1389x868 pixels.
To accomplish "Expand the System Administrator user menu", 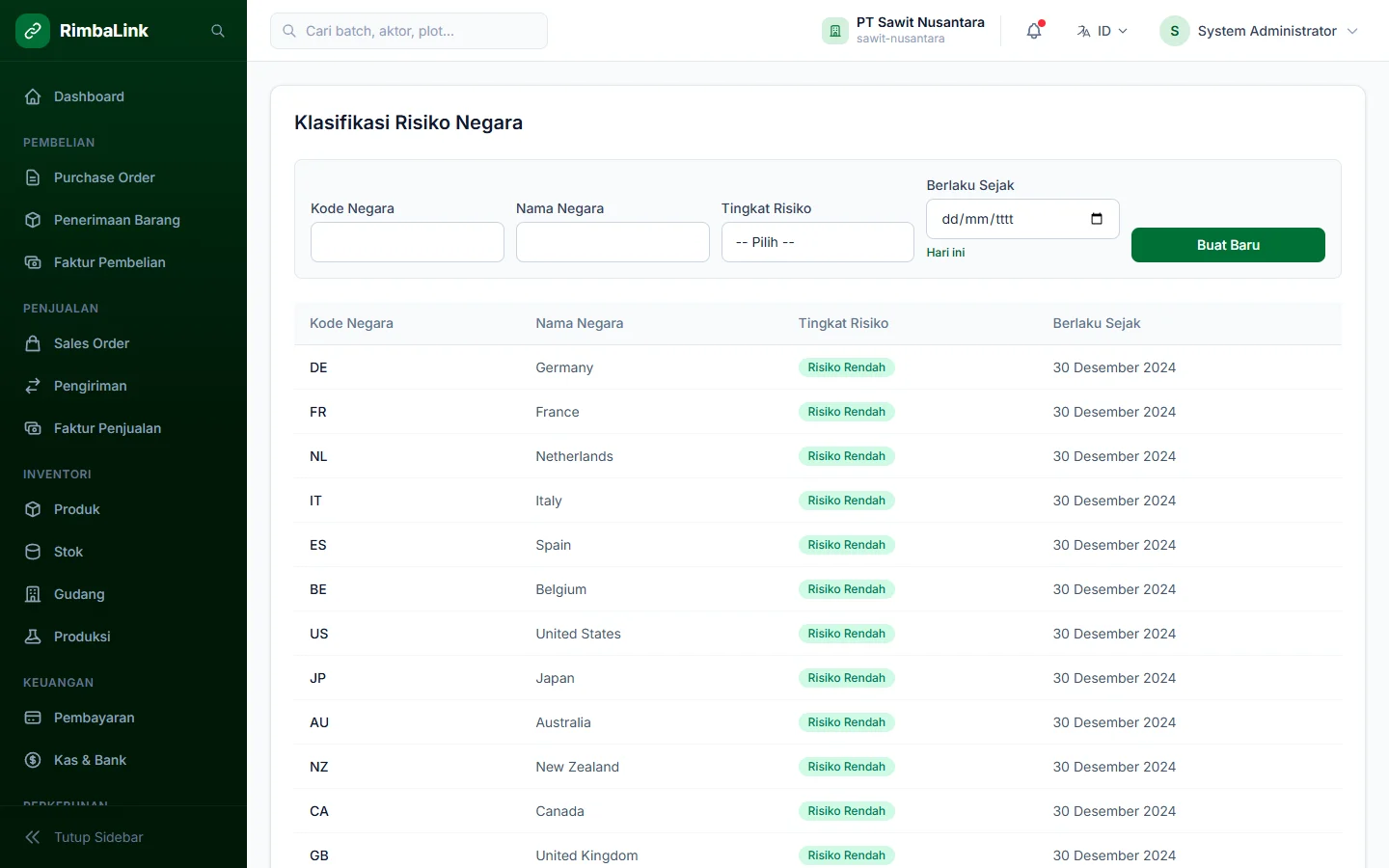I will pos(1260,31).
